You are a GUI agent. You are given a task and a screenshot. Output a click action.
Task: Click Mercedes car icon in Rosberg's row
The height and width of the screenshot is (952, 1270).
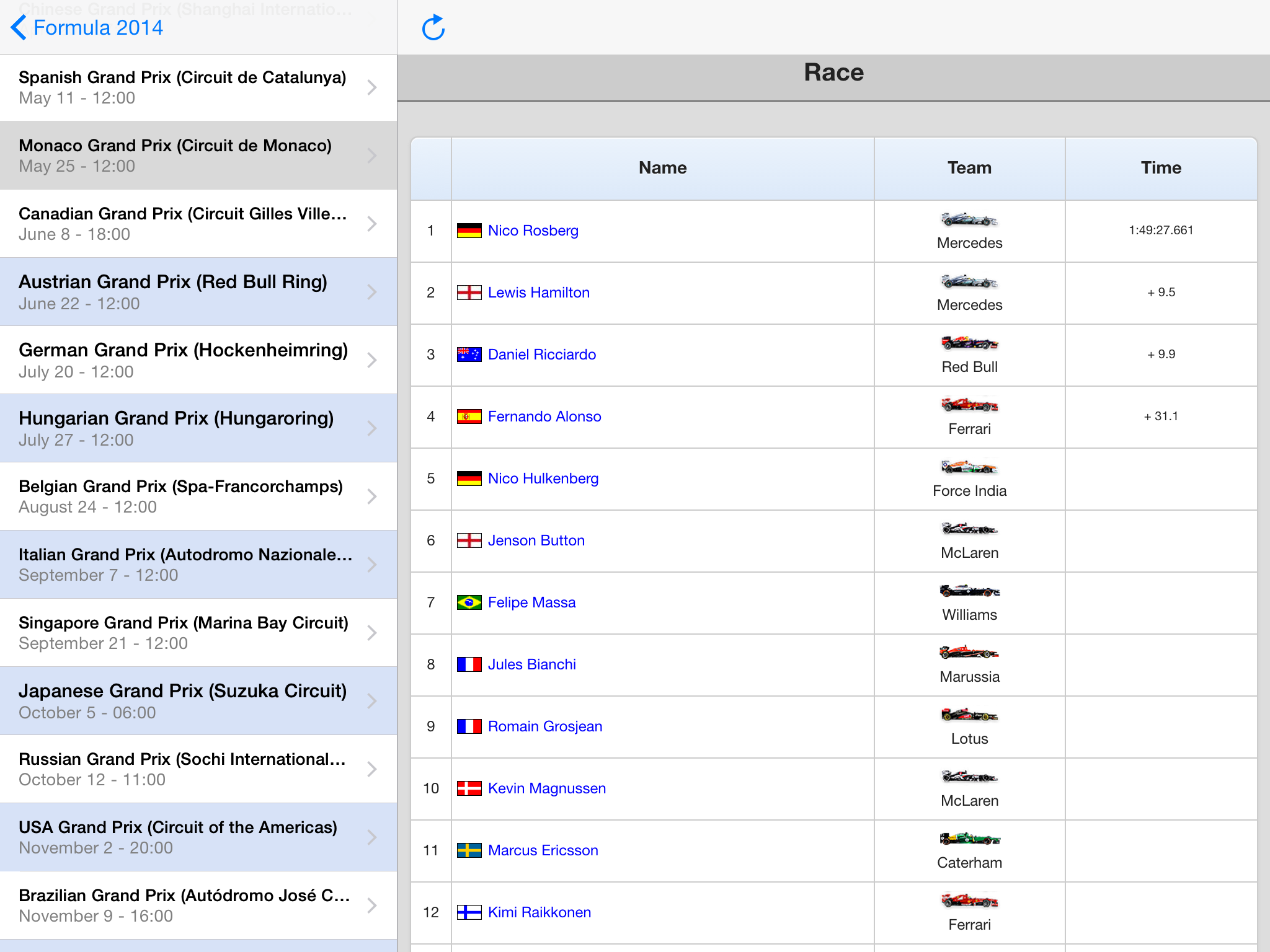click(x=969, y=219)
